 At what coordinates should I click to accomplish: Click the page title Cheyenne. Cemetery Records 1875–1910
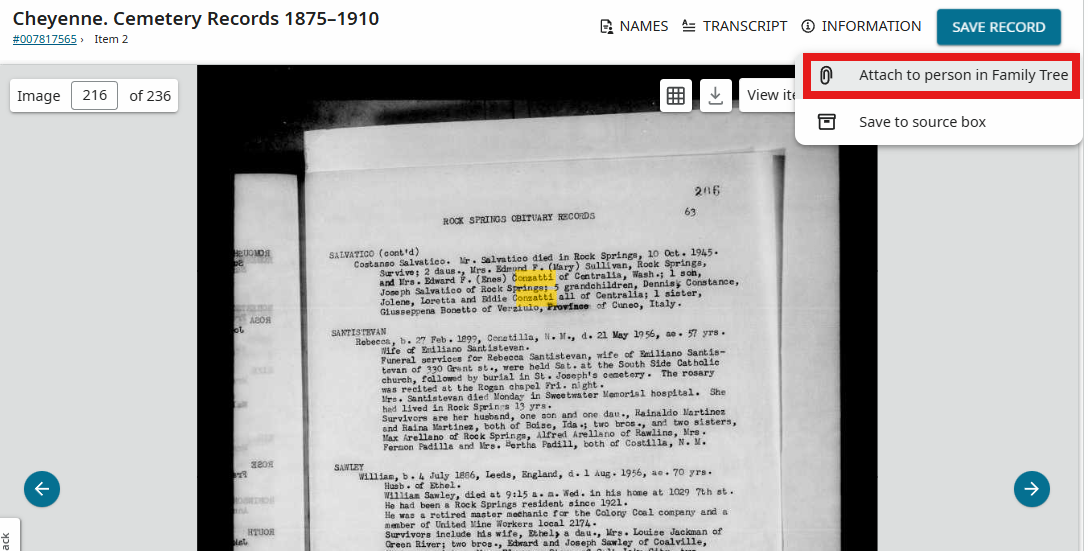point(196,18)
